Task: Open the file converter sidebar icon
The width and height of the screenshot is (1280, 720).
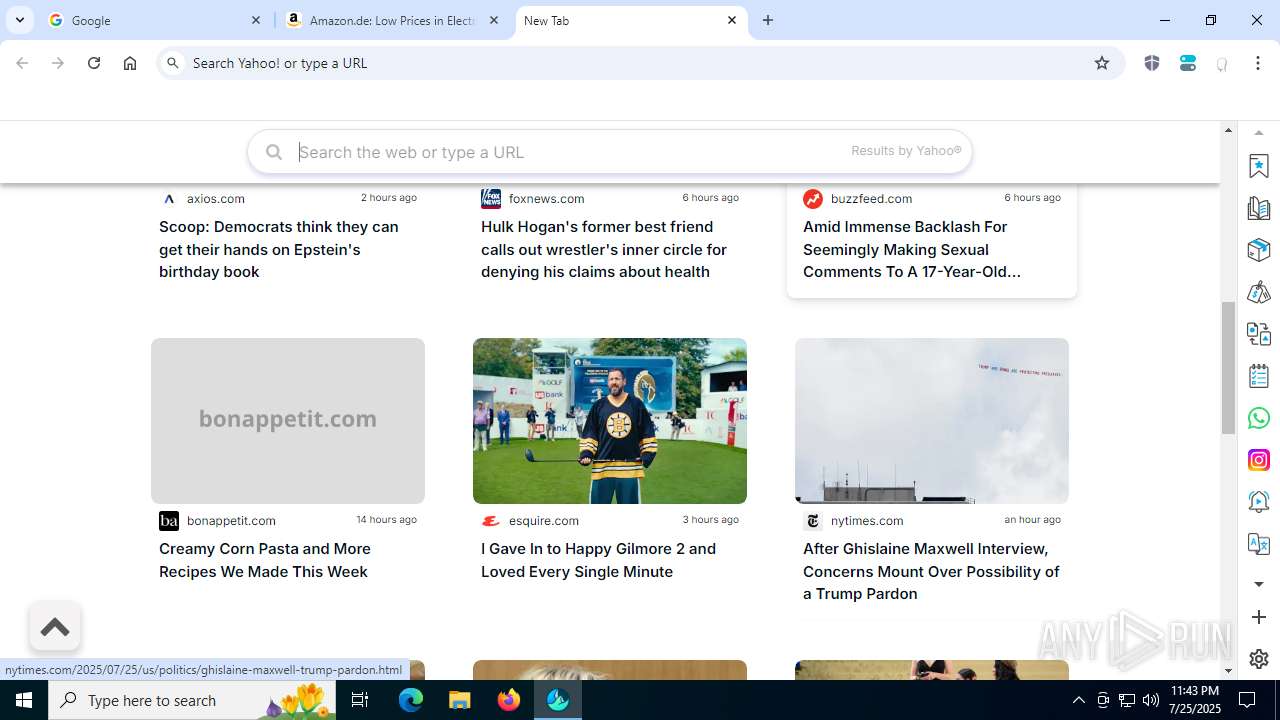Action: point(1259,334)
